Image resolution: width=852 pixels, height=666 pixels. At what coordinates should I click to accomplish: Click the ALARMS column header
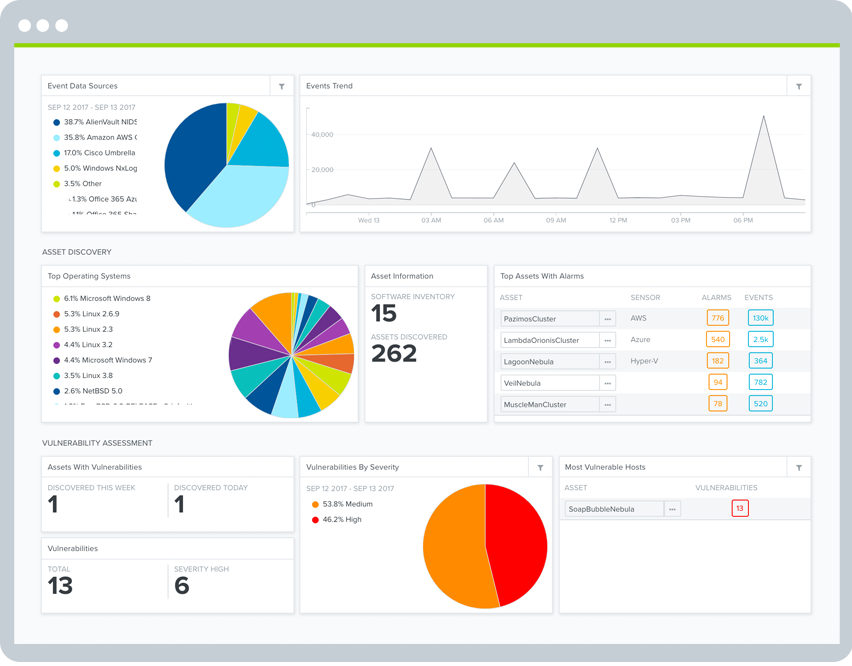[716, 298]
